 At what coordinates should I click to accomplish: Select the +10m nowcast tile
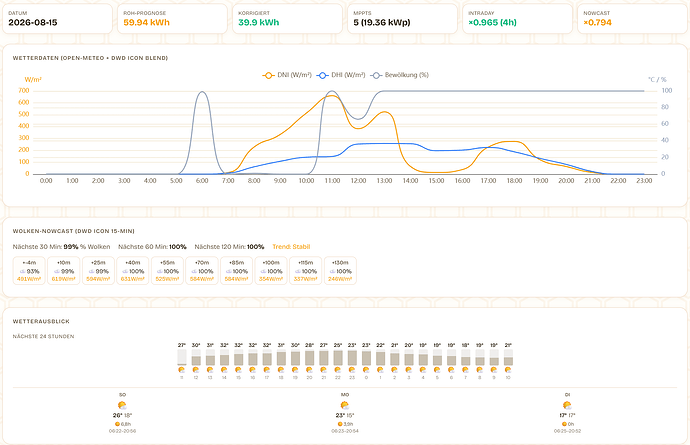[x=64, y=271]
